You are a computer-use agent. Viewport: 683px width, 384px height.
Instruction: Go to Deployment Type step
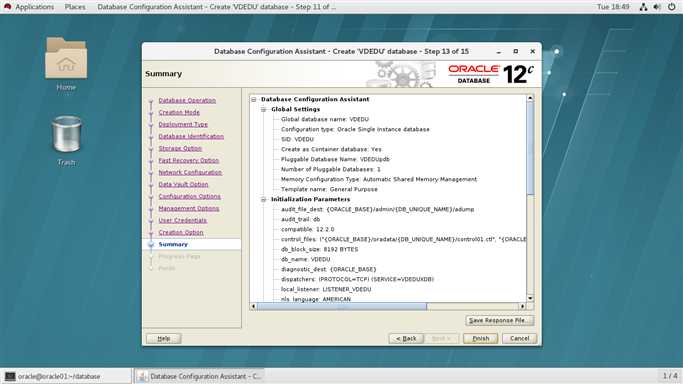click(x=183, y=125)
